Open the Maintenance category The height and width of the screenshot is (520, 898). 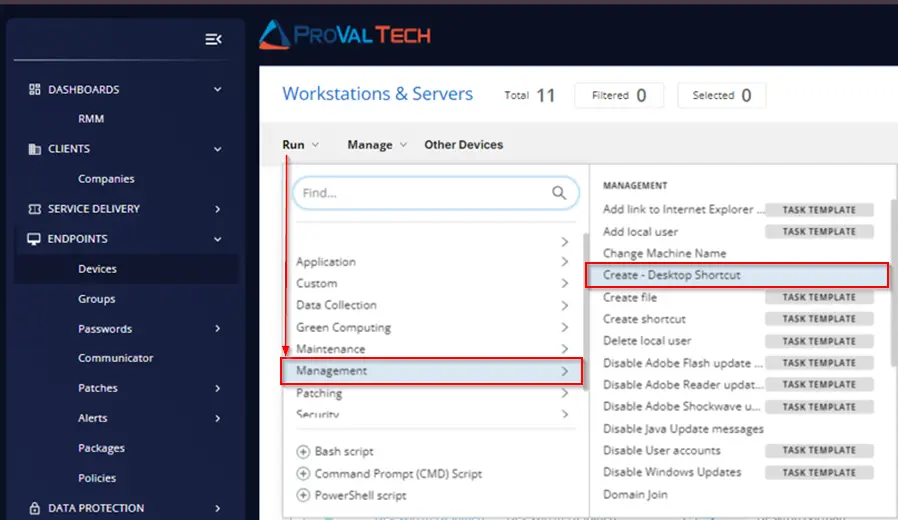[432, 349]
